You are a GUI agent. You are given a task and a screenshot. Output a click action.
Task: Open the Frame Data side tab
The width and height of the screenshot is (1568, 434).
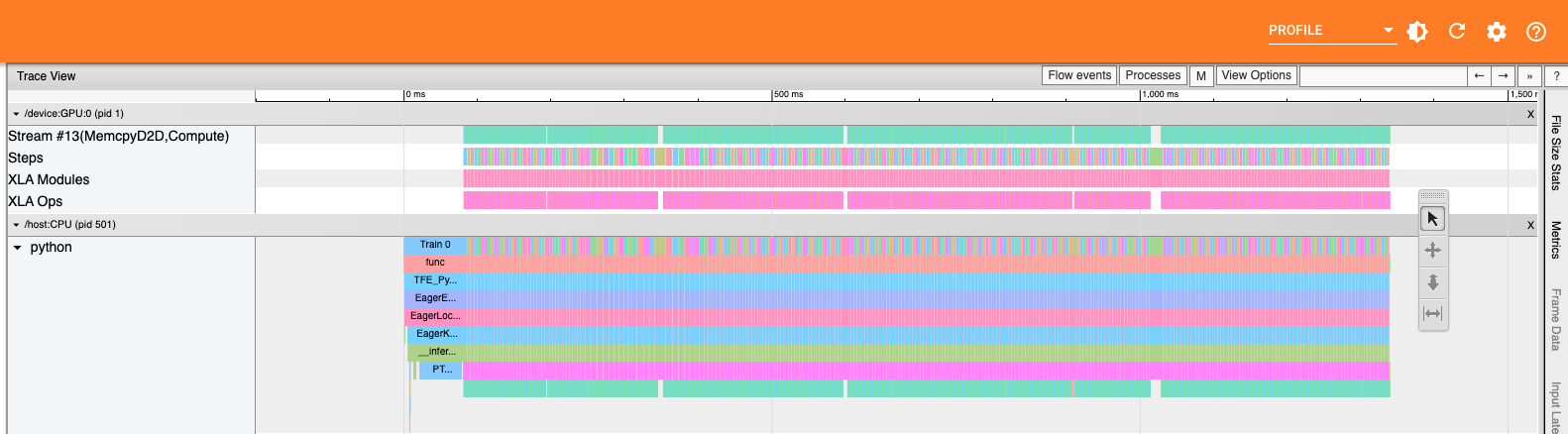coord(1556,319)
